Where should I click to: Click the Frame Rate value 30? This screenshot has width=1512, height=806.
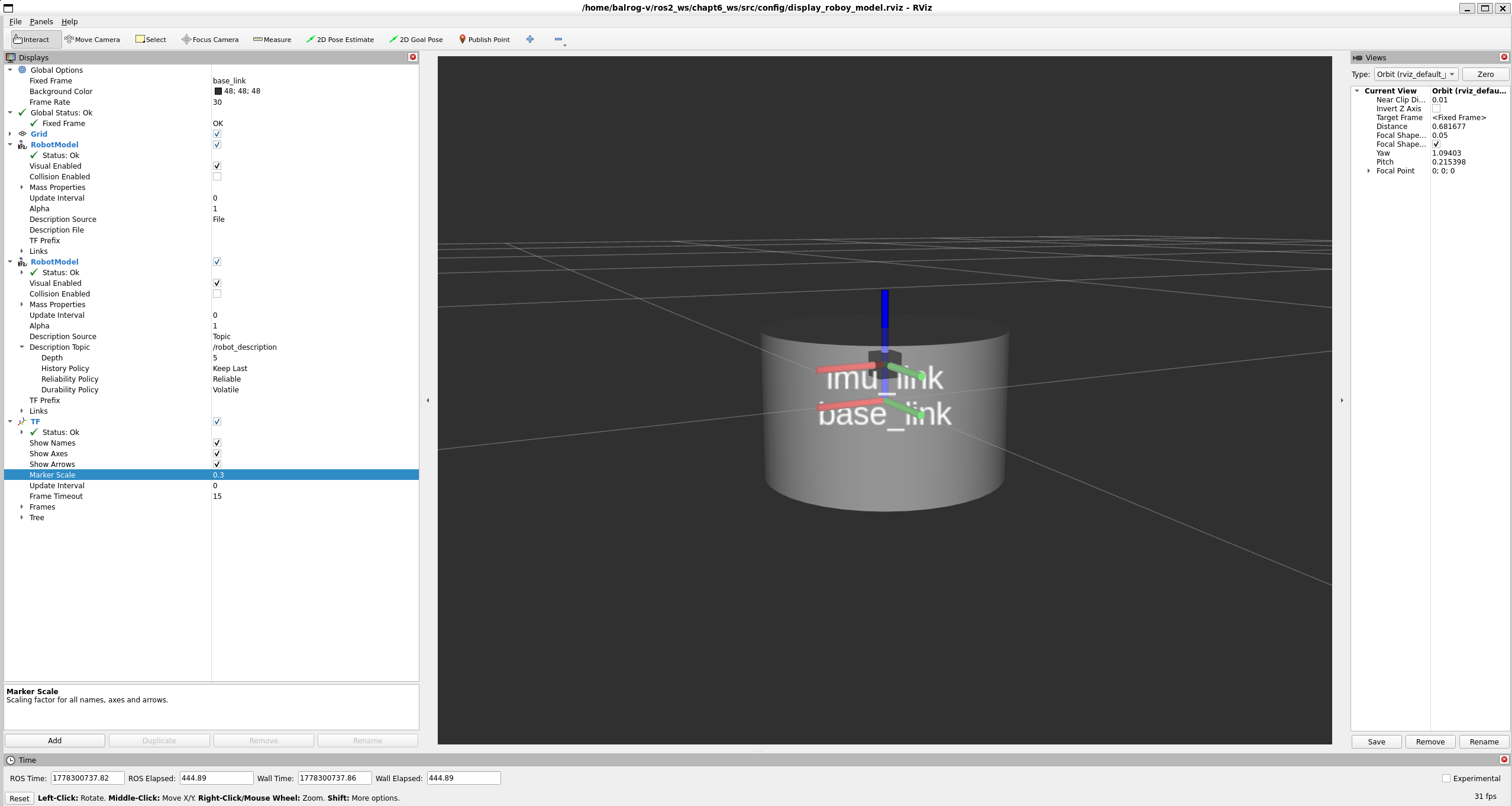pos(217,102)
